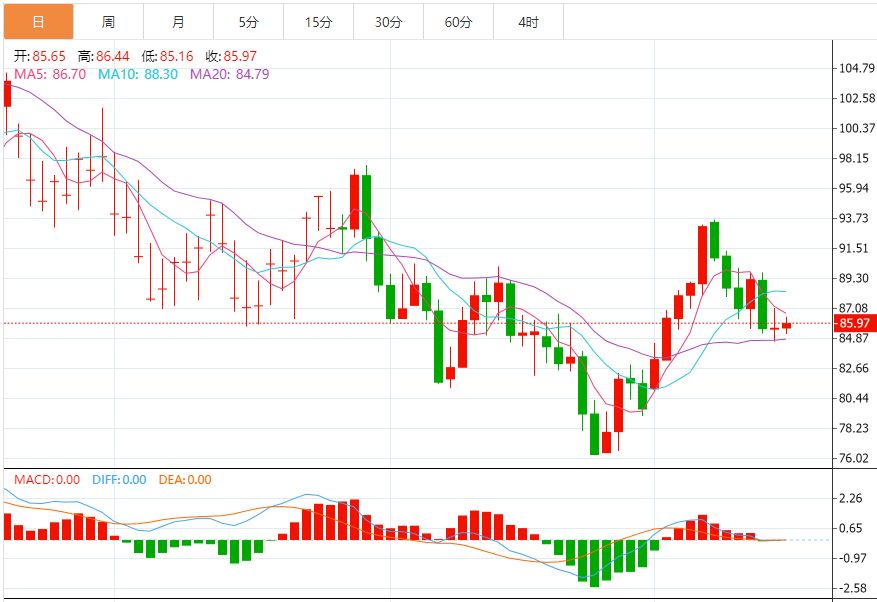Click the MACD value label
The image size is (877, 602).
coord(47,479)
